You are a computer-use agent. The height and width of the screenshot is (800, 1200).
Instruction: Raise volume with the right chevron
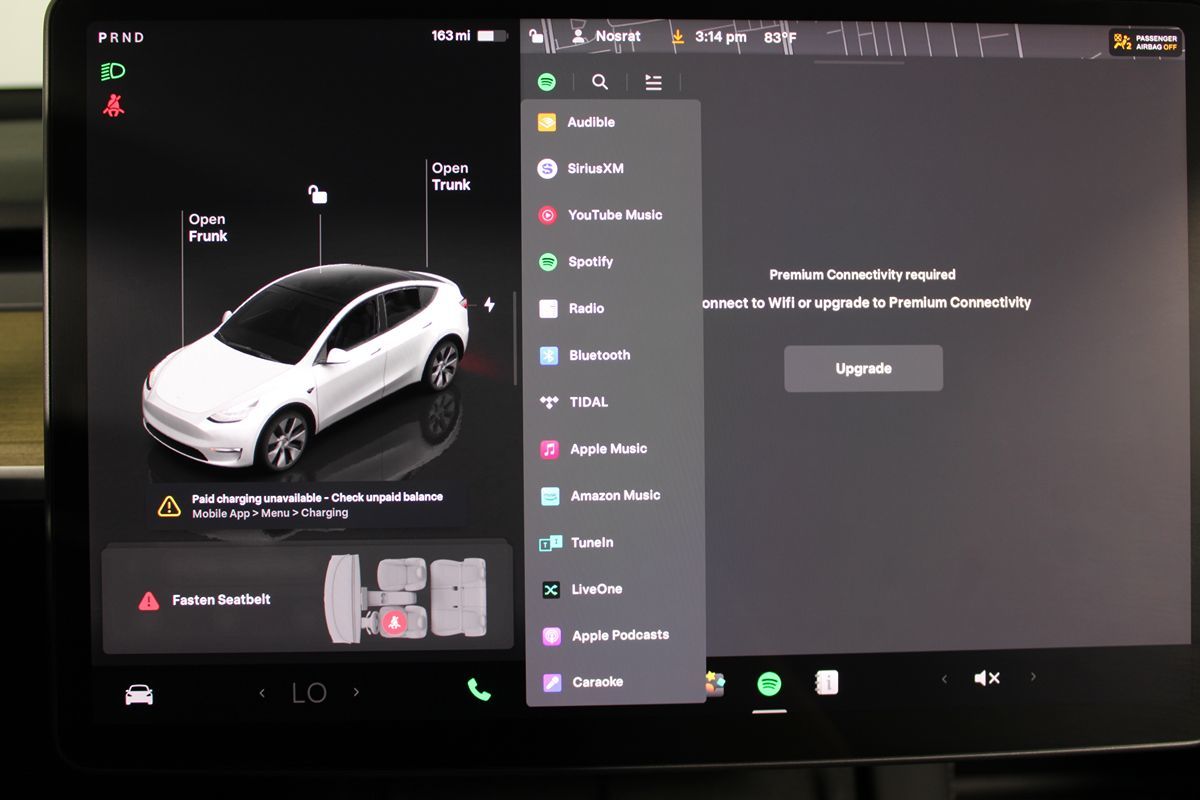coord(1033,678)
